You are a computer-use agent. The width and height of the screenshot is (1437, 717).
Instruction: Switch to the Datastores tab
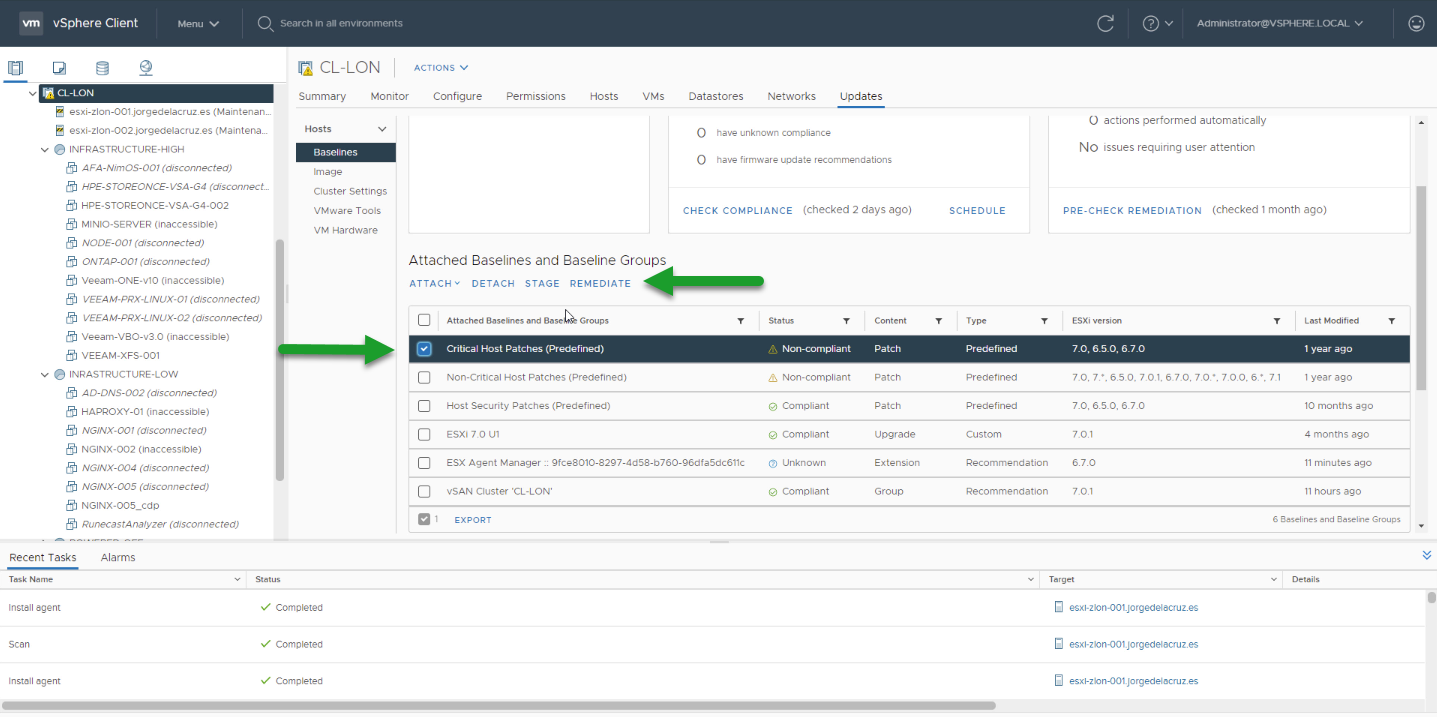click(716, 96)
